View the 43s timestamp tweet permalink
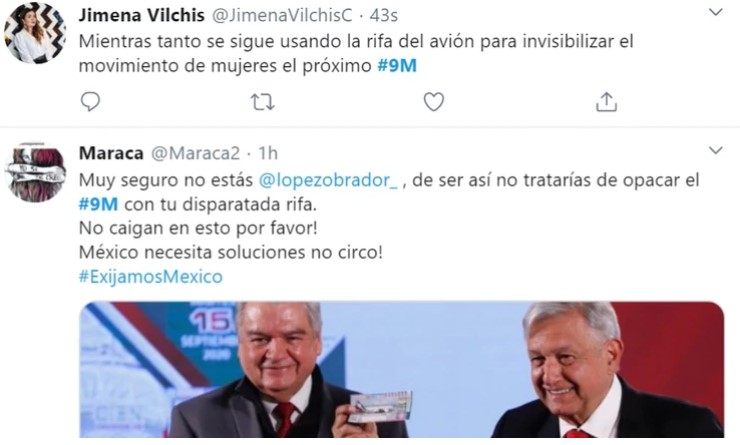Viewport: 740px width, 445px height. tap(384, 15)
